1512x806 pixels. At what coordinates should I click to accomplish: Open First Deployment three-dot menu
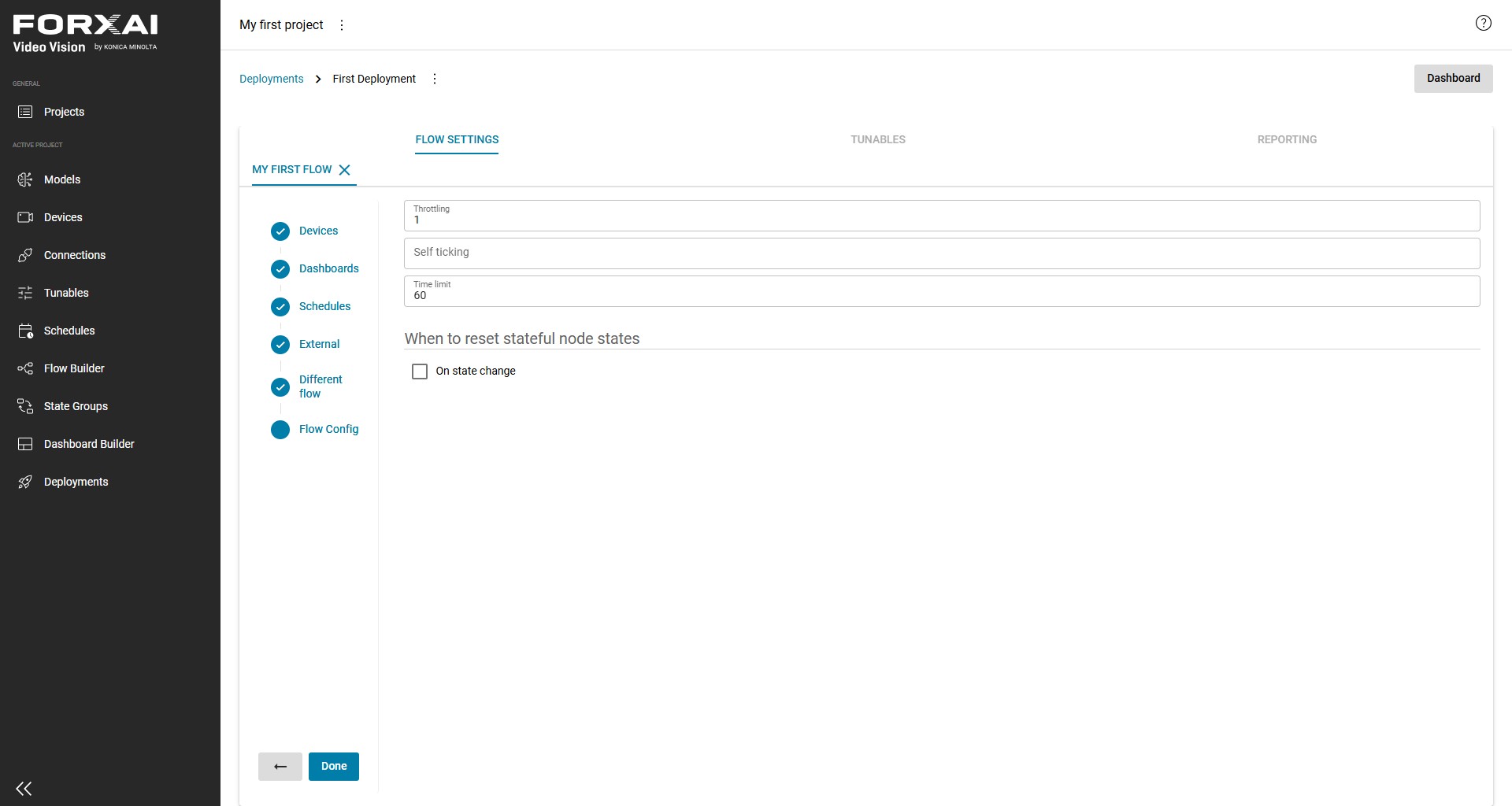click(x=435, y=79)
